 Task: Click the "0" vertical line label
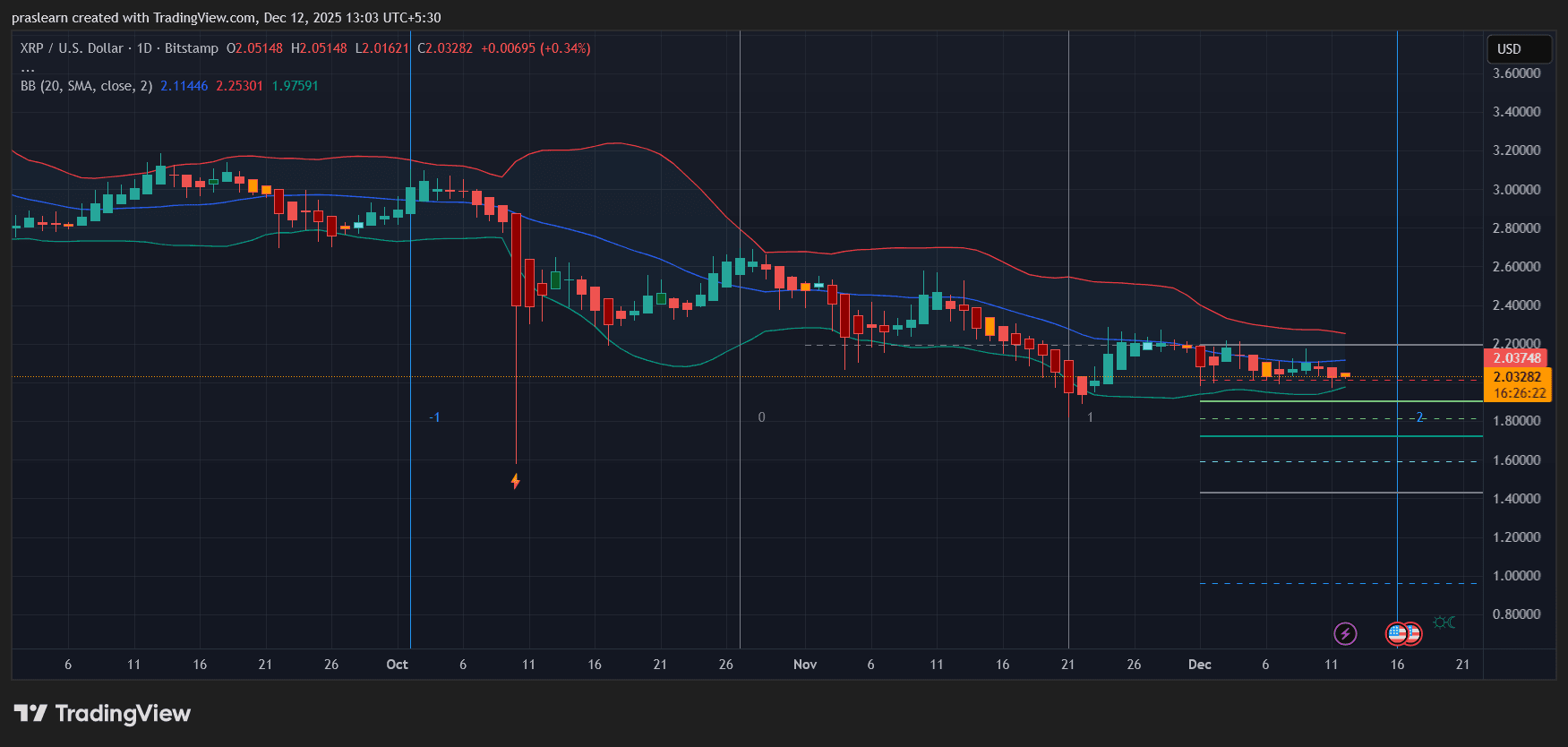click(x=761, y=417)
